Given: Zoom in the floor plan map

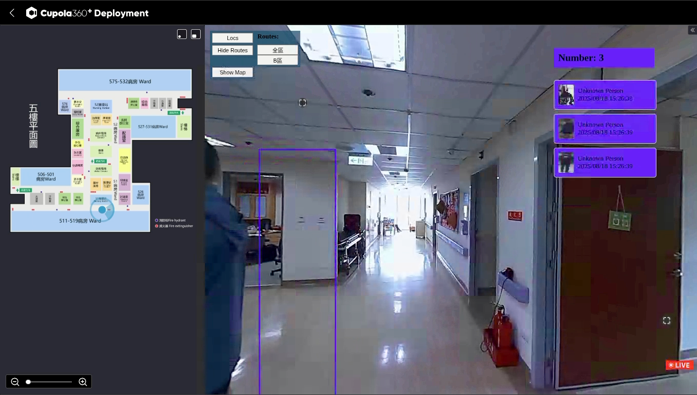Looking at the screenshot, I should 83,382.
